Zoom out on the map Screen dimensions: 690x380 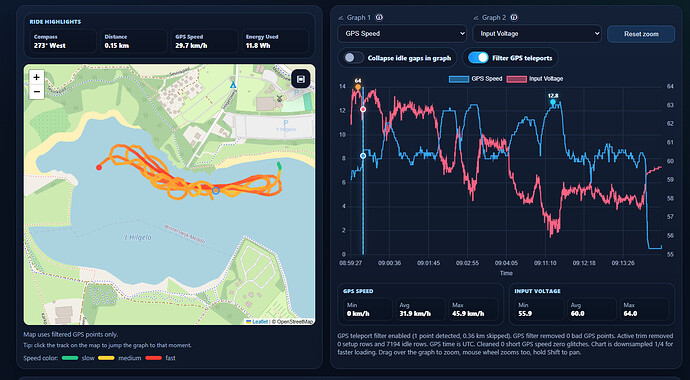click(x=37, y=91)
